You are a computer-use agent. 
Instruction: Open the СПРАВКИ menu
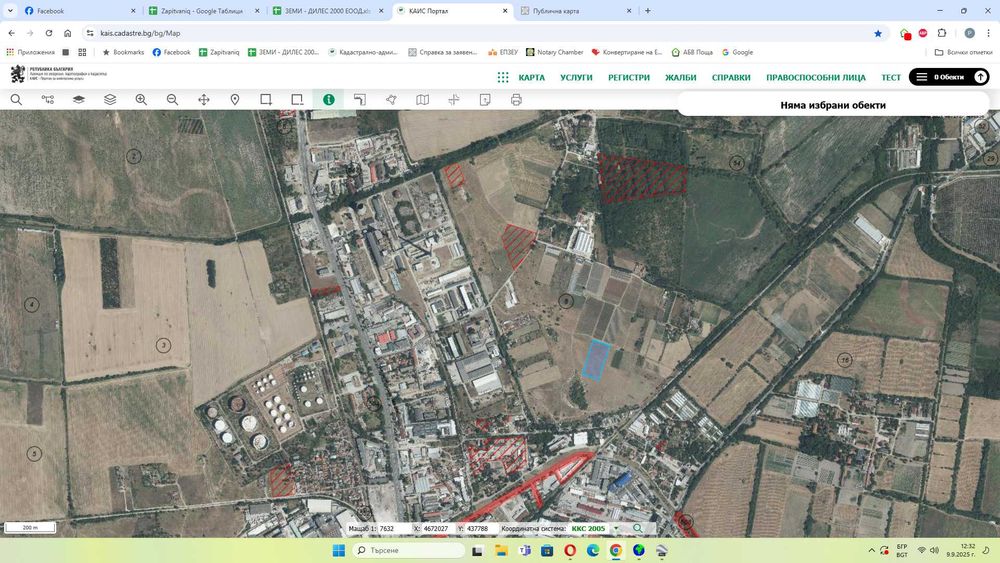(731, 77)
